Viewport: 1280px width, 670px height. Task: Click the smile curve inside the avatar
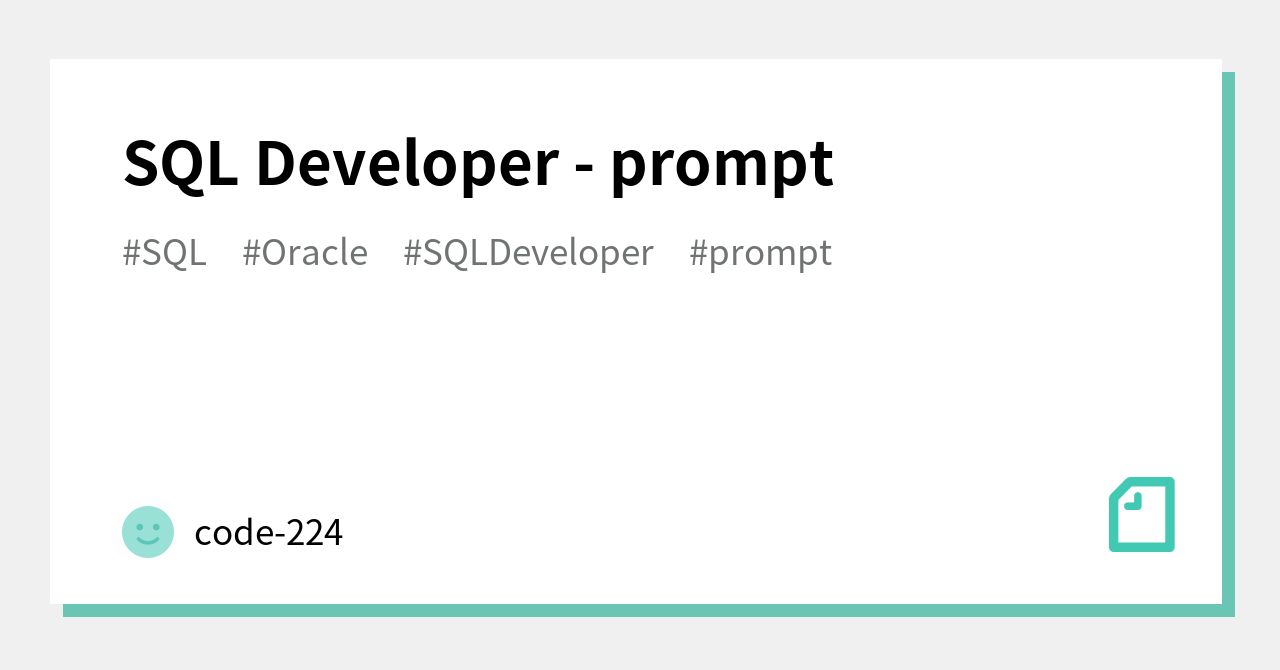[148, 540]
